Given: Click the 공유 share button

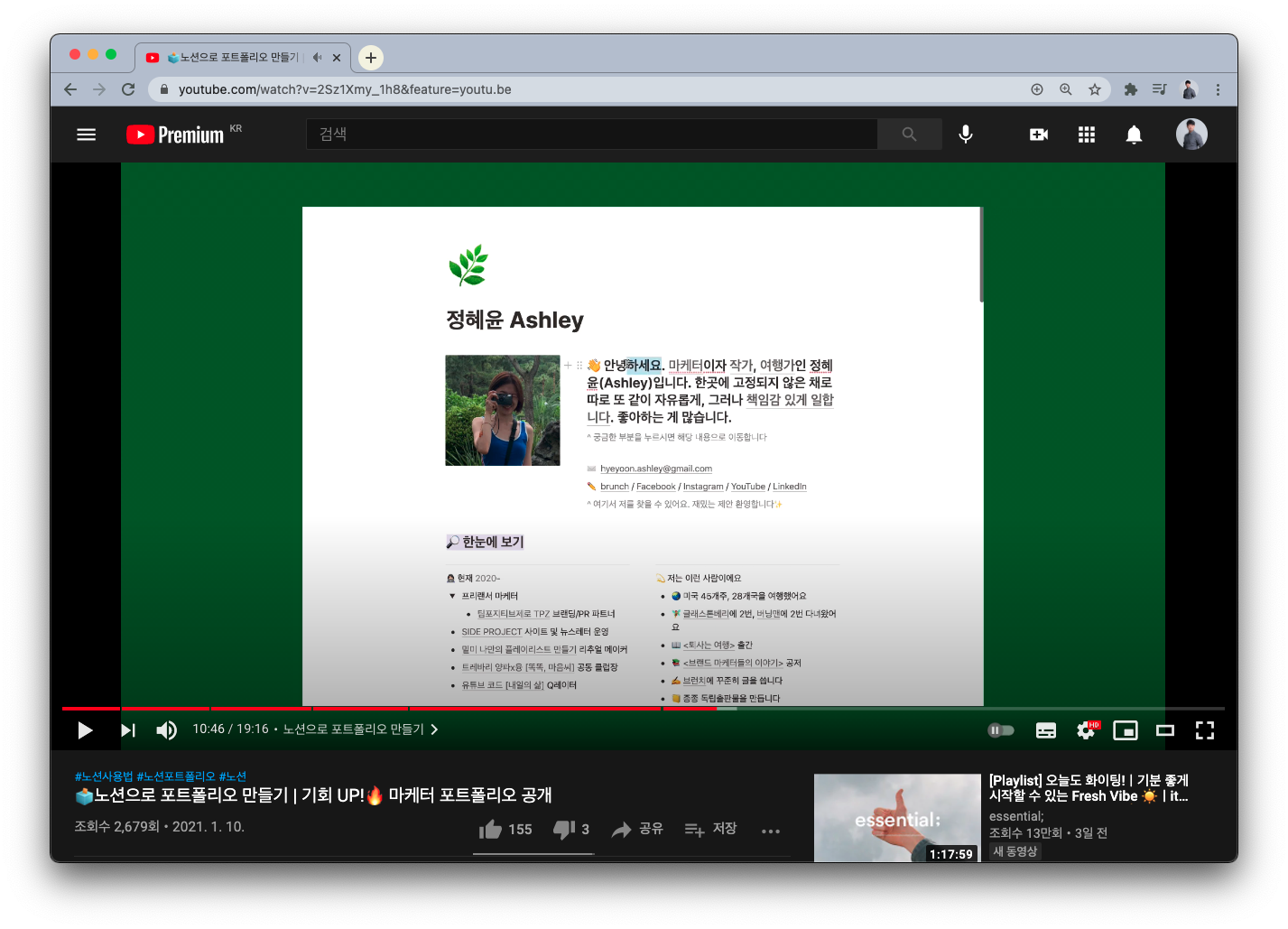Looking at the screenshot, I should pos(637,830).
